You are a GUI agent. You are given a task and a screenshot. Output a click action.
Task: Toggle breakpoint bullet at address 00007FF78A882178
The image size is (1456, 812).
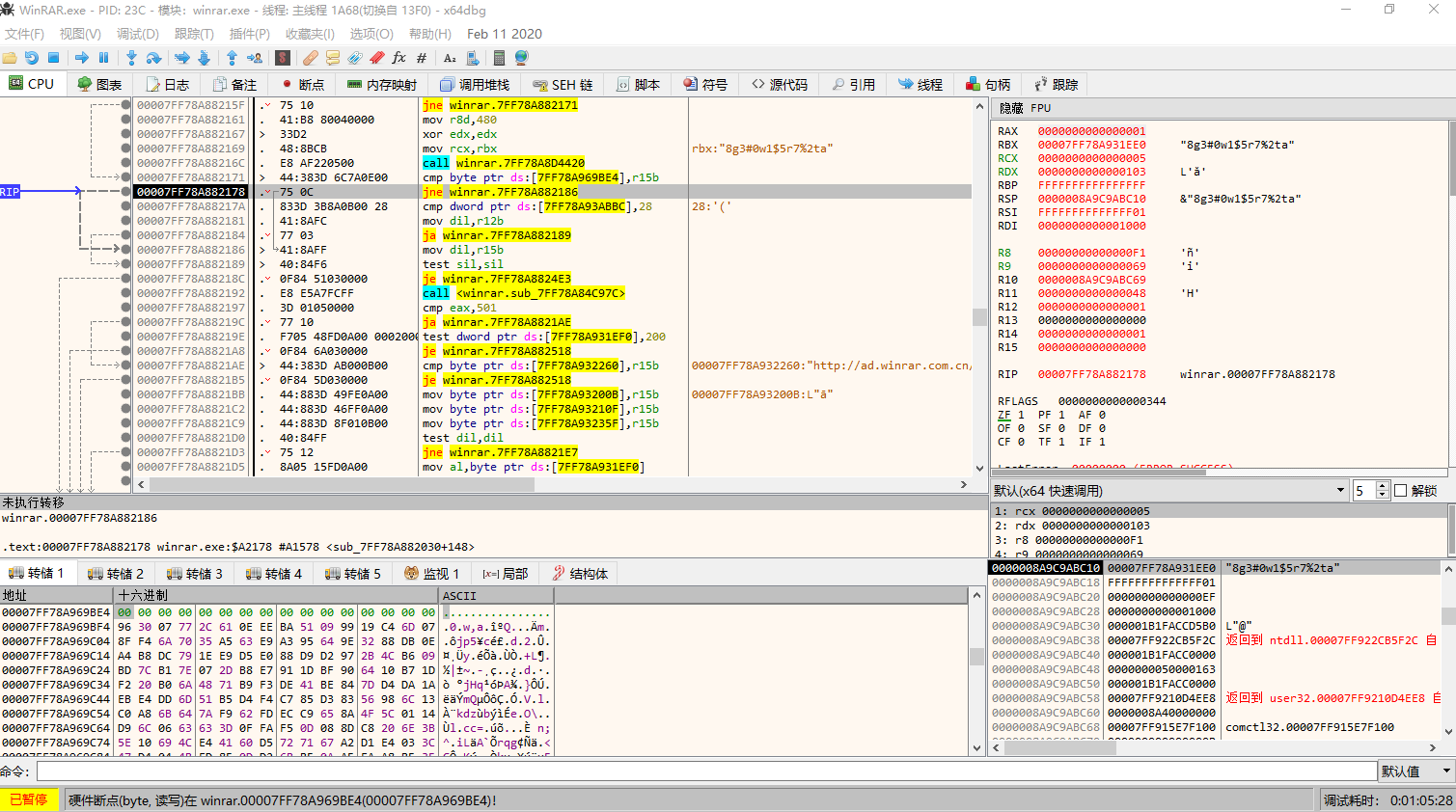pos(125,192)
